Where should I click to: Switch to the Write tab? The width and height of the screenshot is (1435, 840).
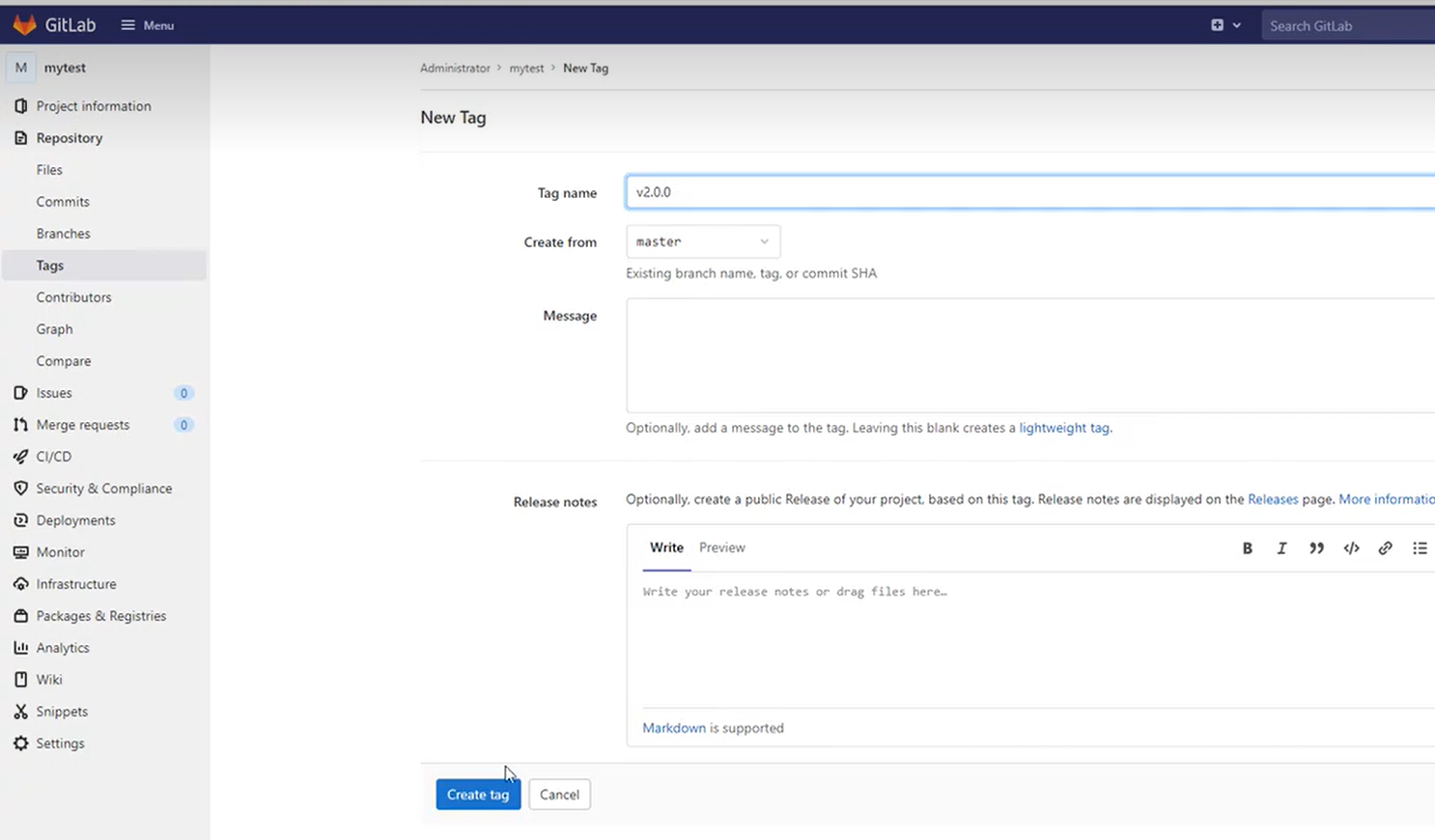666,547
